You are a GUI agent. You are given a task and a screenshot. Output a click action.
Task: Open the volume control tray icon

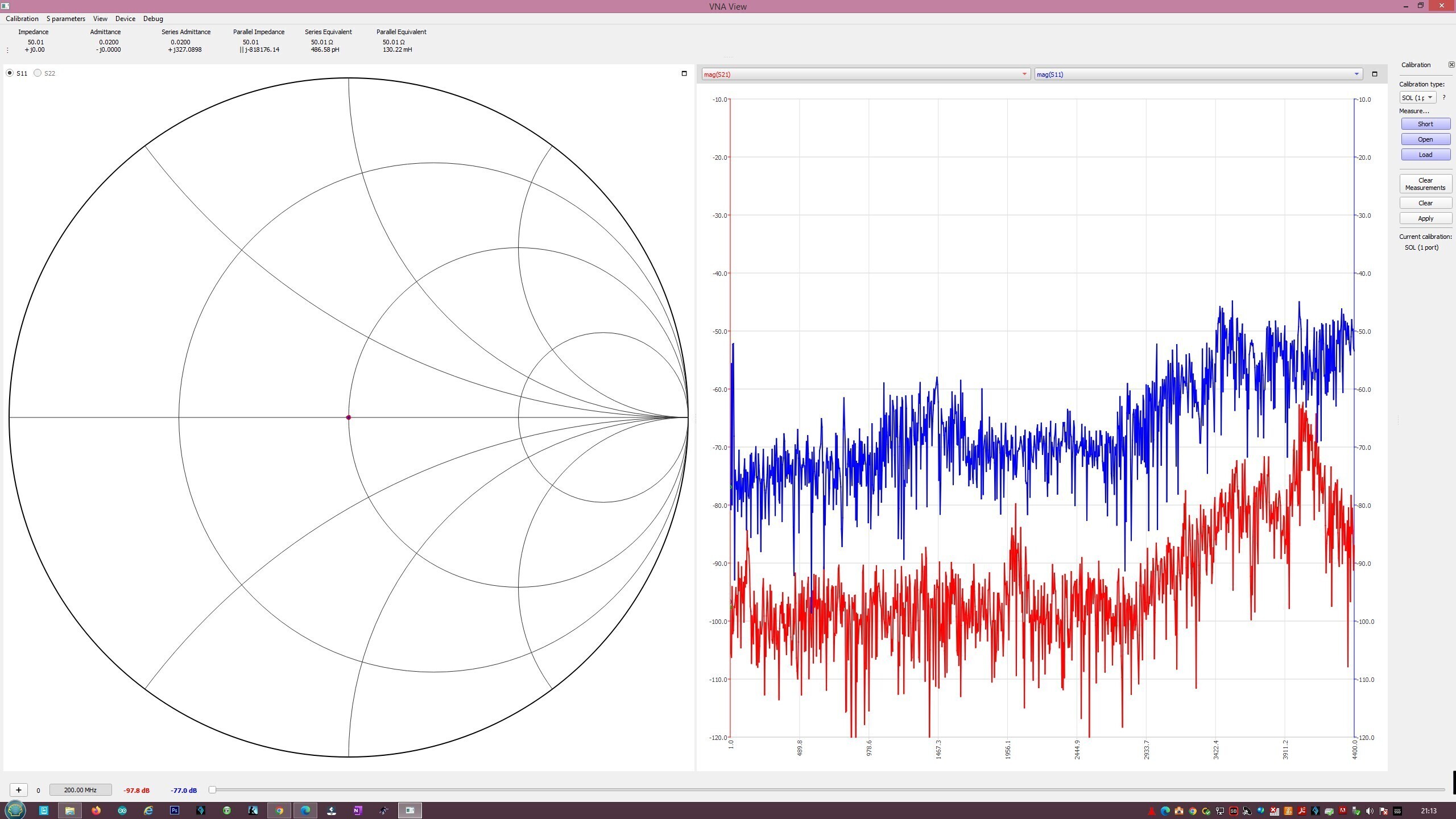pyautogui.click(x=1370, y=811)
